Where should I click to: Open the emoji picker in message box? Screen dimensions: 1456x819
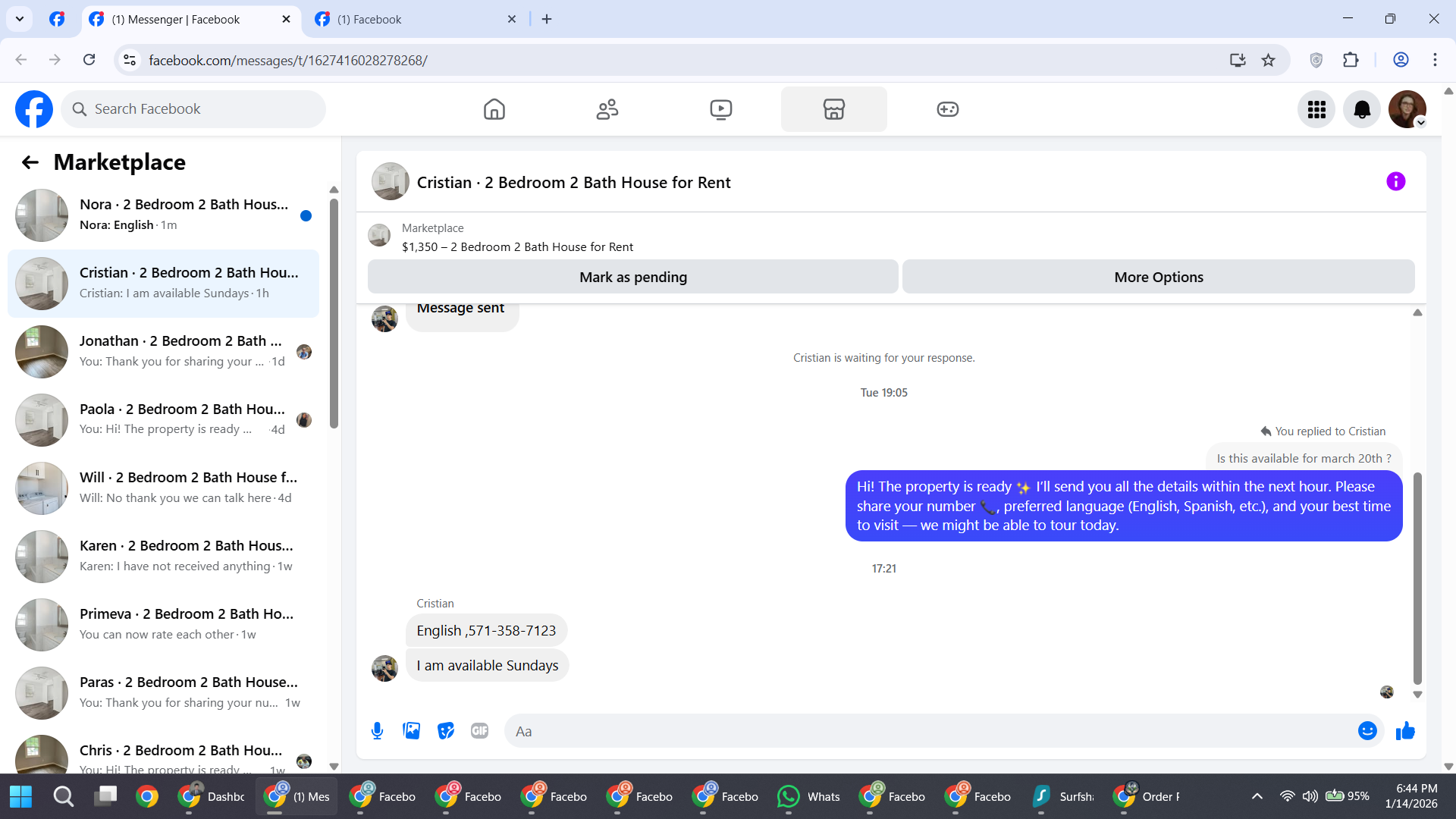pos(1367,731)
